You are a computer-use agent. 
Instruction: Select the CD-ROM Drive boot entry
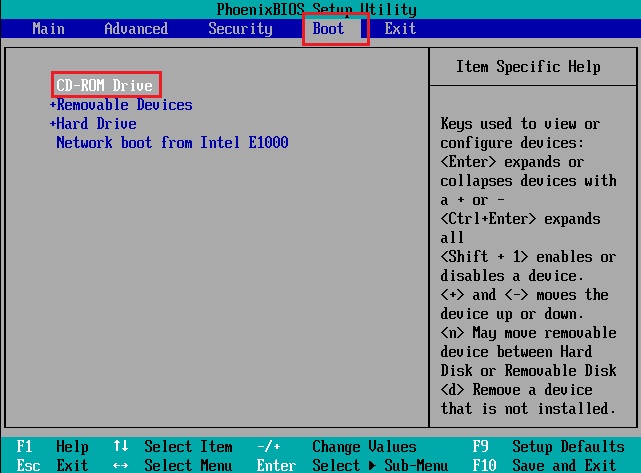pos(105,85)
